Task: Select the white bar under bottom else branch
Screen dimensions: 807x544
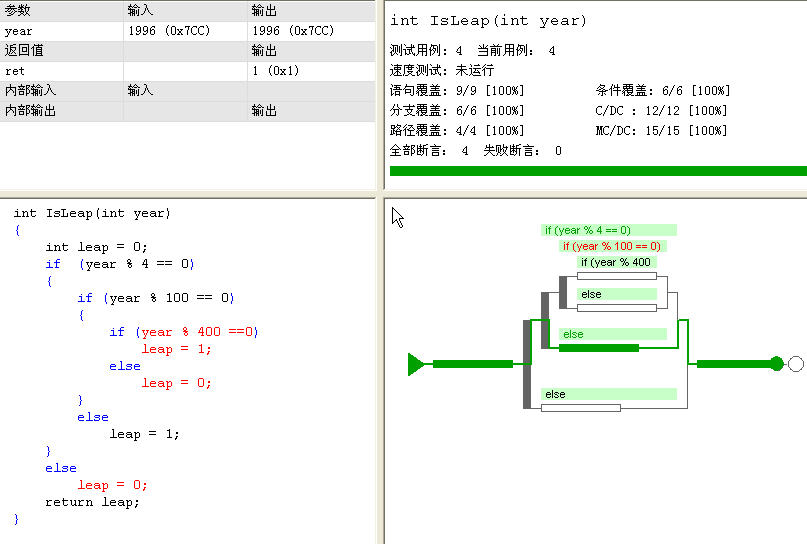Action: pyautogui.click(x=580, y=408)
